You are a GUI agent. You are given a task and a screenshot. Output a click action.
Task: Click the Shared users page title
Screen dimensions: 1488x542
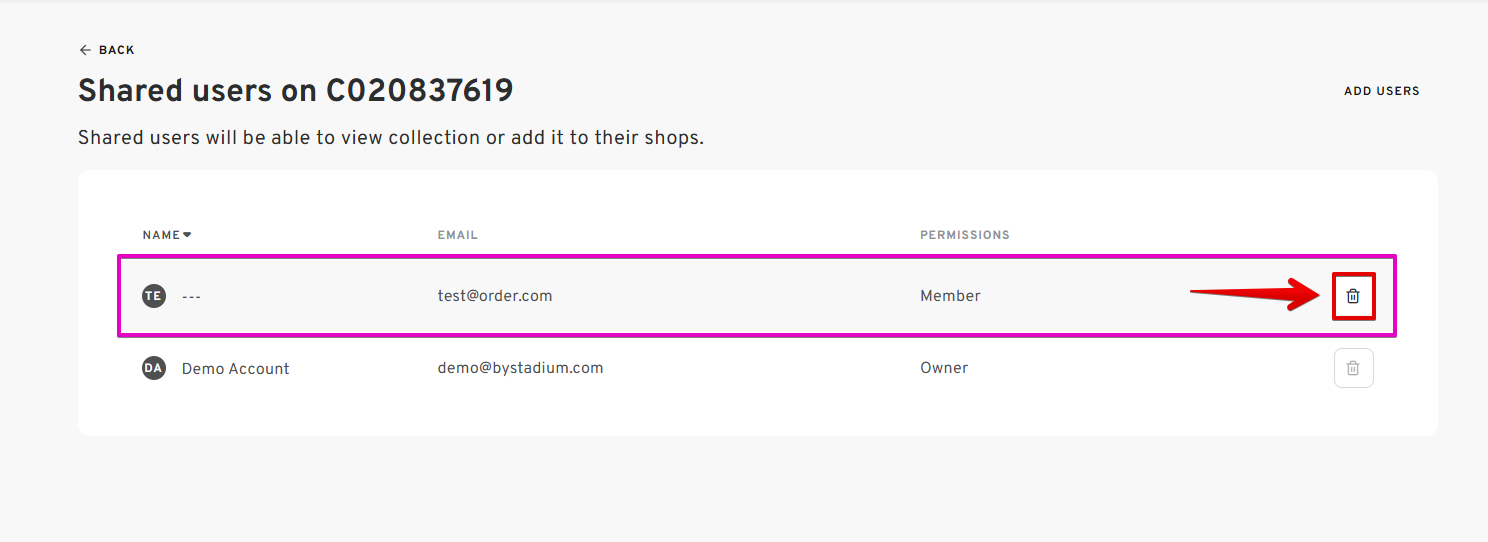coord(296,91)
